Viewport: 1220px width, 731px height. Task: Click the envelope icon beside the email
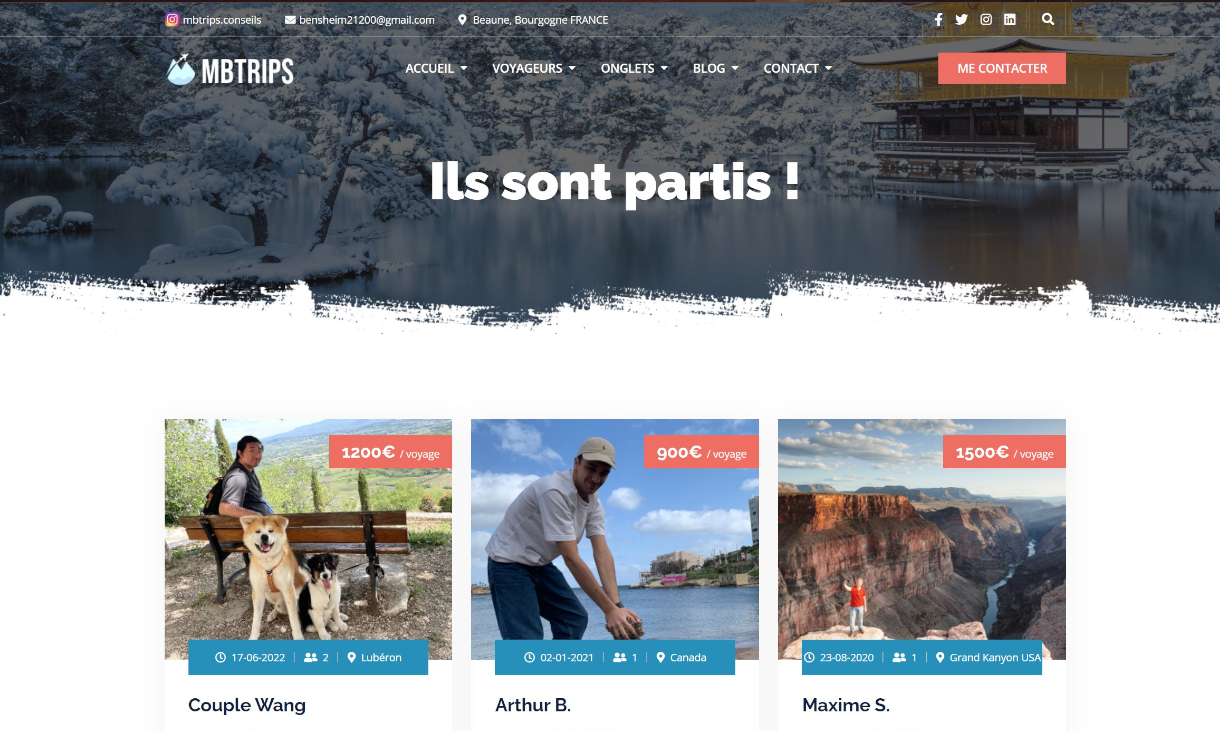coord(290,20)
